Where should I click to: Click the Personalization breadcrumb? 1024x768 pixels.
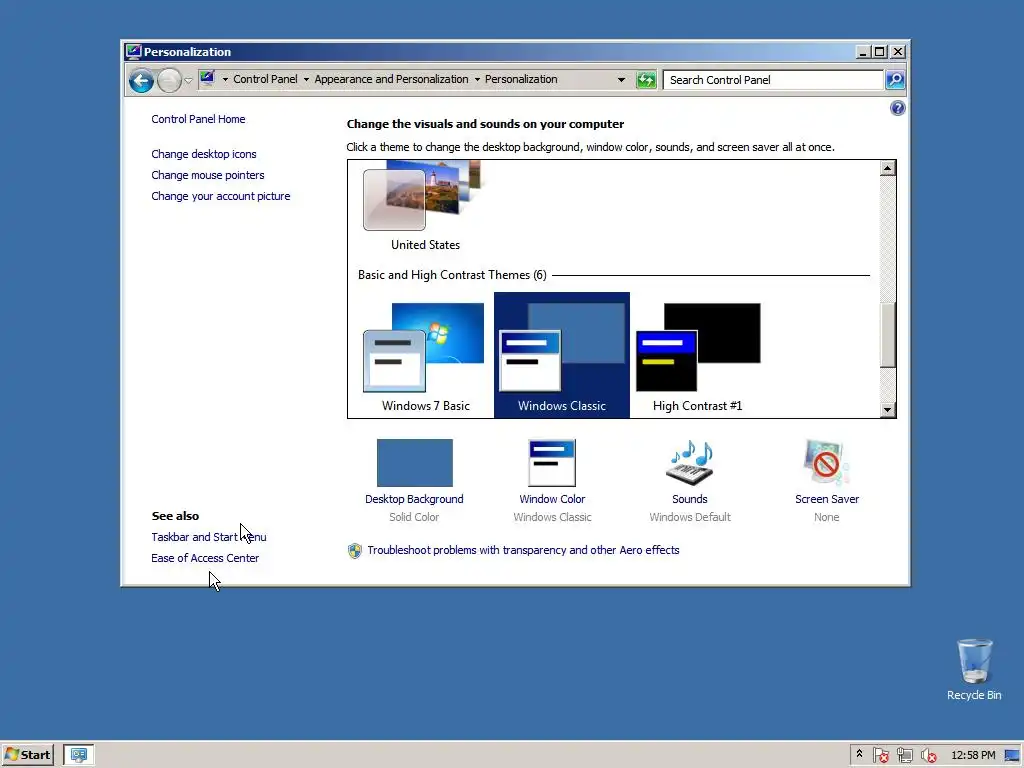520,79
